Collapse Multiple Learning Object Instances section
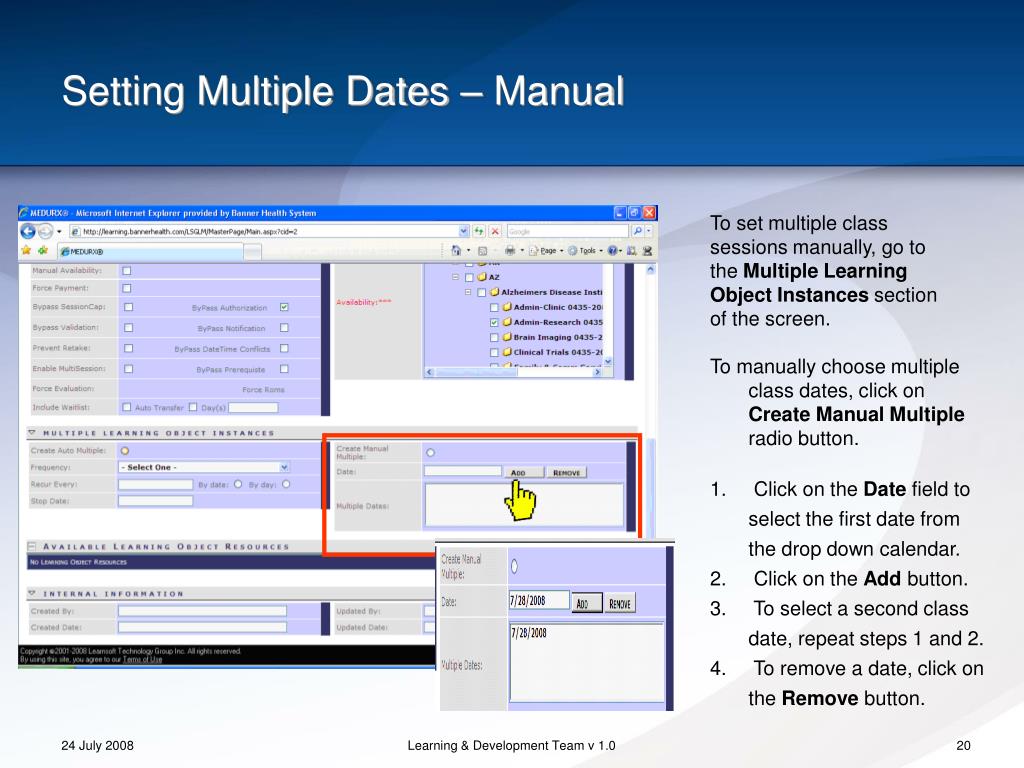 [31, 432]
